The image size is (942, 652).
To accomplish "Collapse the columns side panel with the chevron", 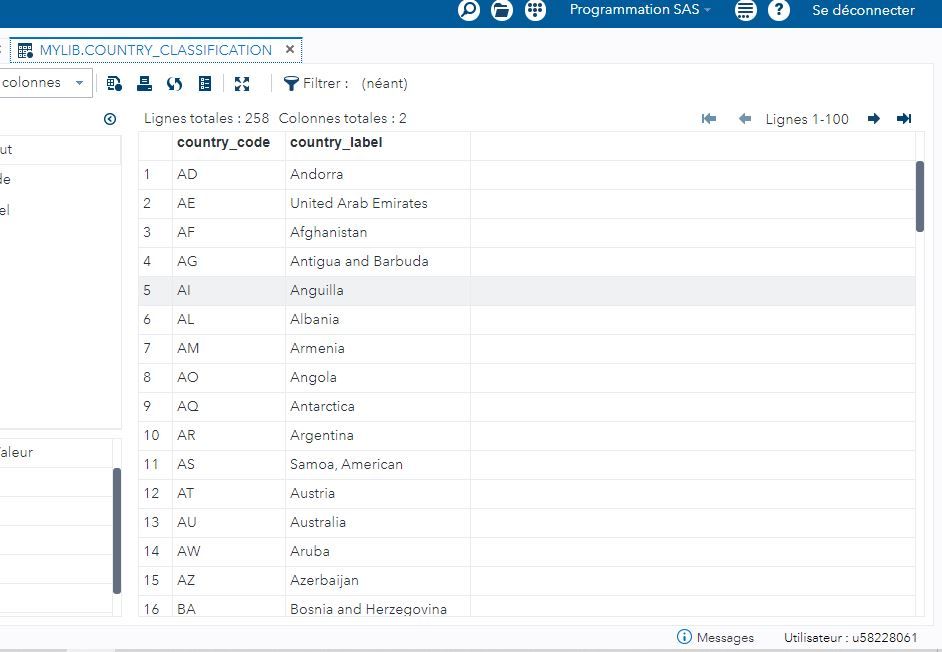I will [110, 119].
